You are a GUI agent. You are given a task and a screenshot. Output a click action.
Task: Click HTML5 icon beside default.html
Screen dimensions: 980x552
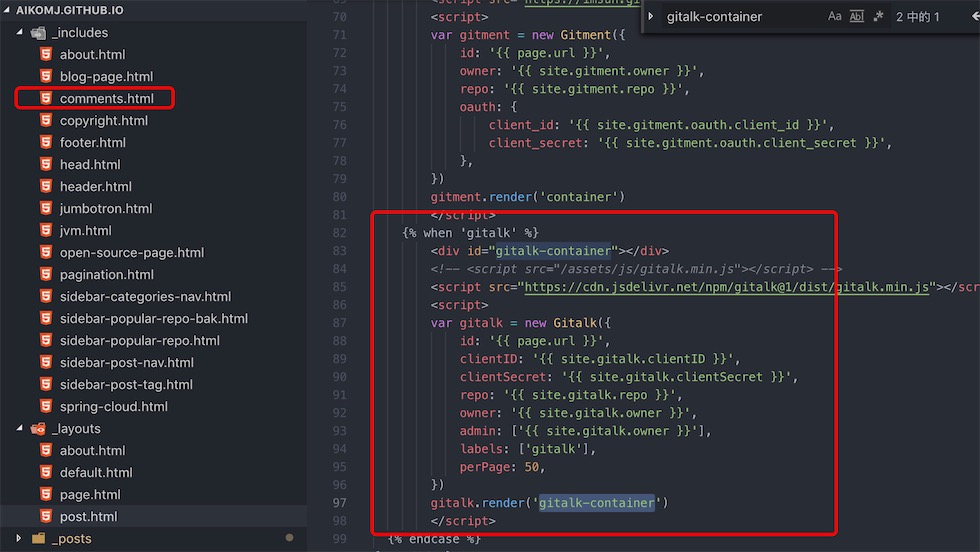click(46, 473)
